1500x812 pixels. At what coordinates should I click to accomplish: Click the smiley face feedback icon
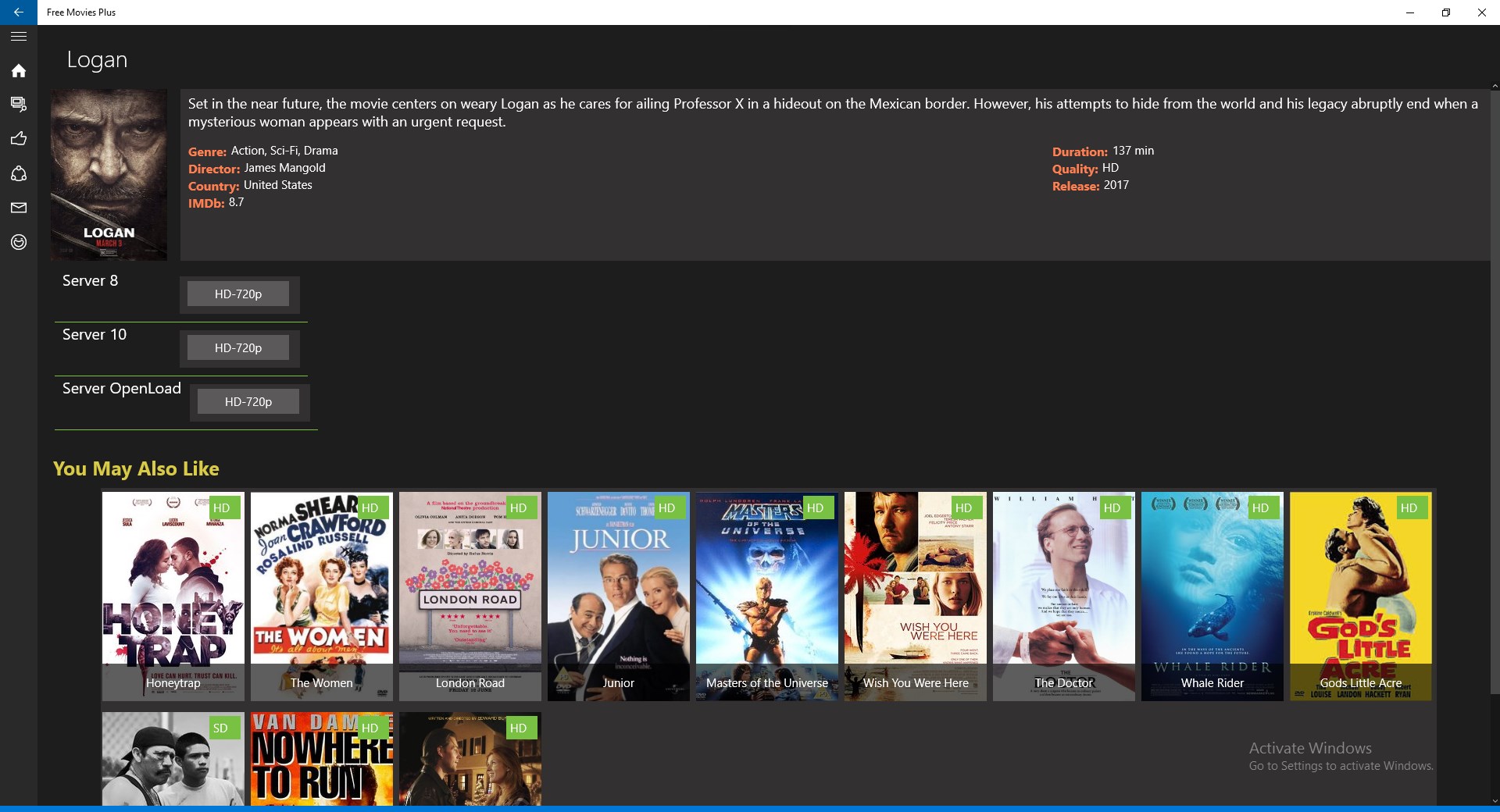19,242
